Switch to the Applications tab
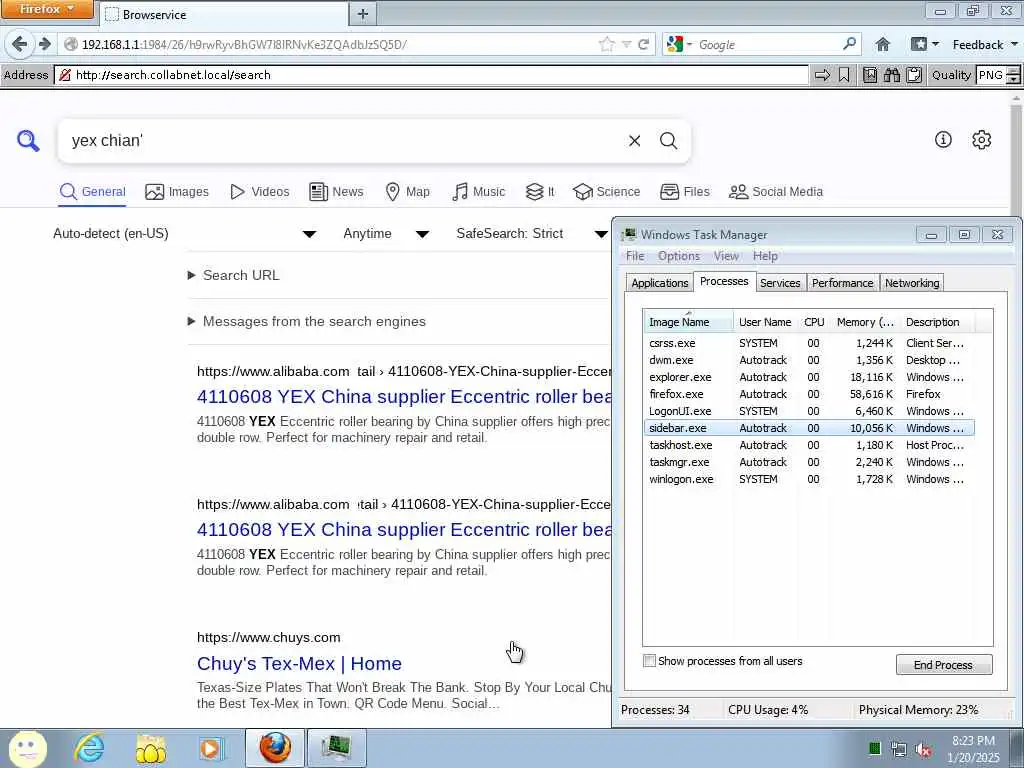This screenshot has width=1024, height=768. (660, 283)
